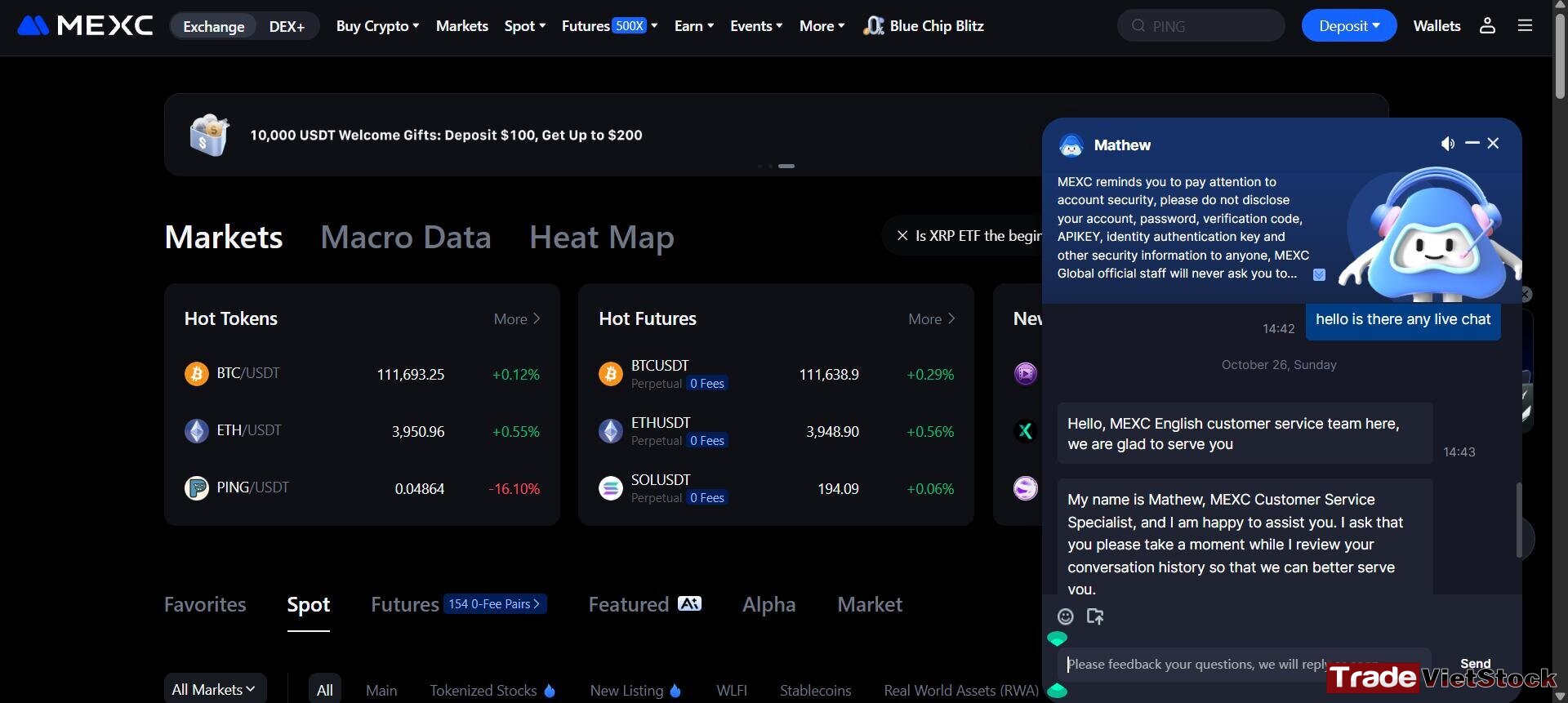Expand the security notice message

1319,274
